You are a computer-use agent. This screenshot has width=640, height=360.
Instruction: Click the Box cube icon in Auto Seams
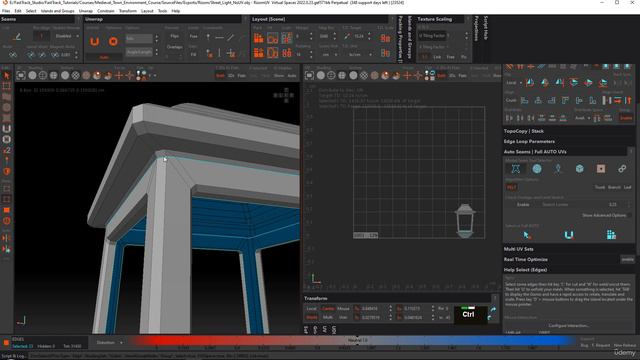[579, 169]
